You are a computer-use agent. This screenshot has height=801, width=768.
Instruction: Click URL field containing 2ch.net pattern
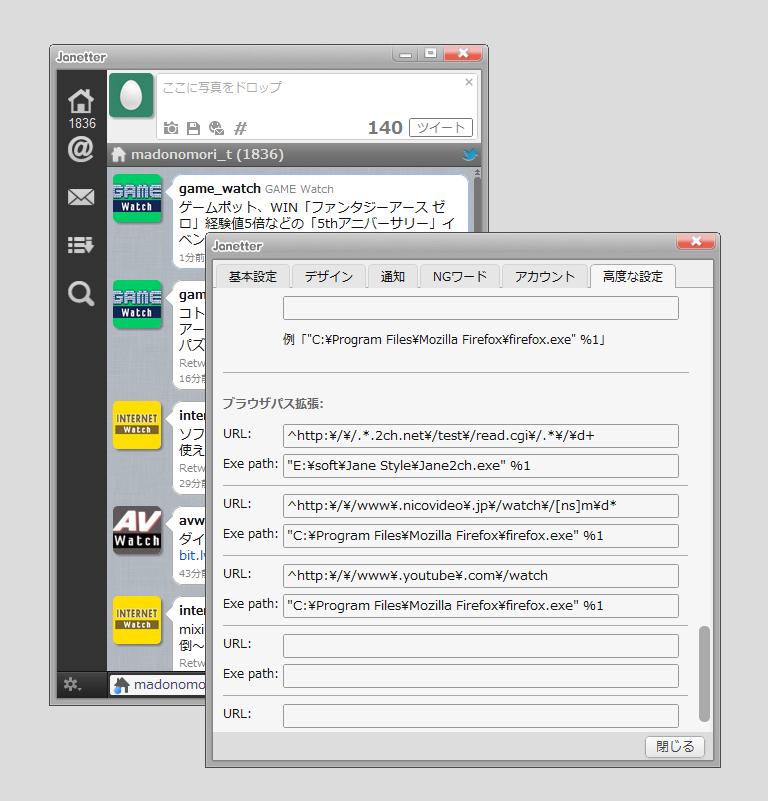pyautogui.click(x=481, y=436)
